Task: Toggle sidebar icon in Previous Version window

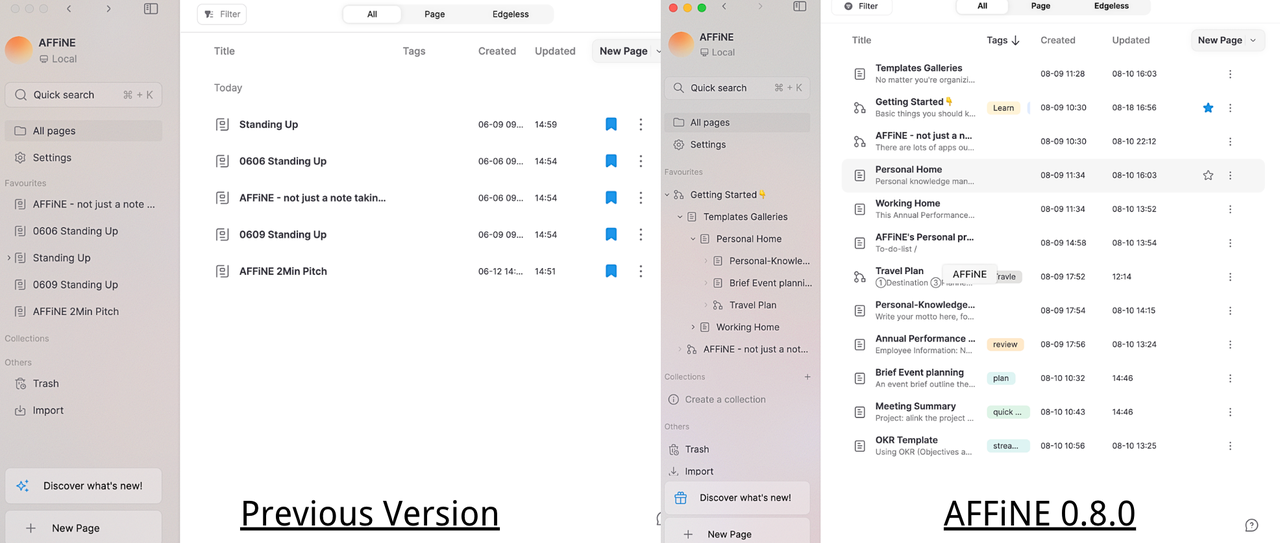Action: point(151,9)
